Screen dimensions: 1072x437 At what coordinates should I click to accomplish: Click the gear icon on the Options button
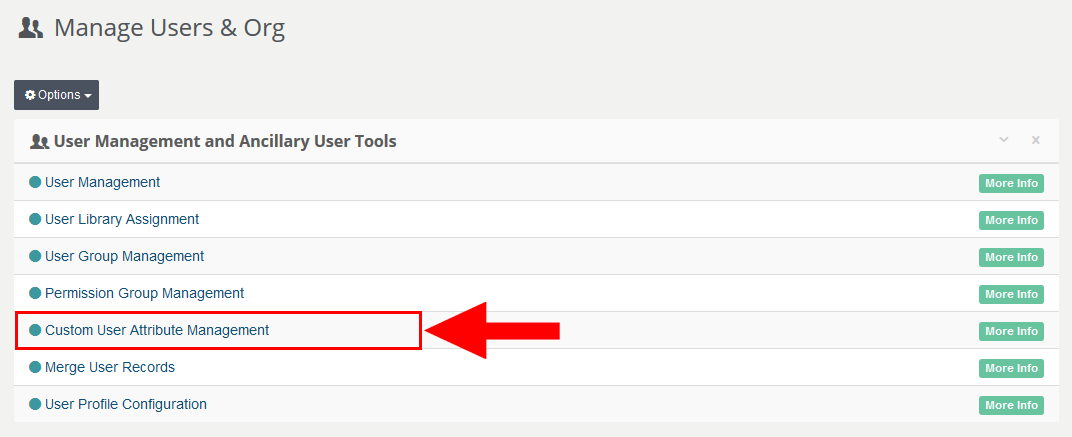[x=30, y=95]
